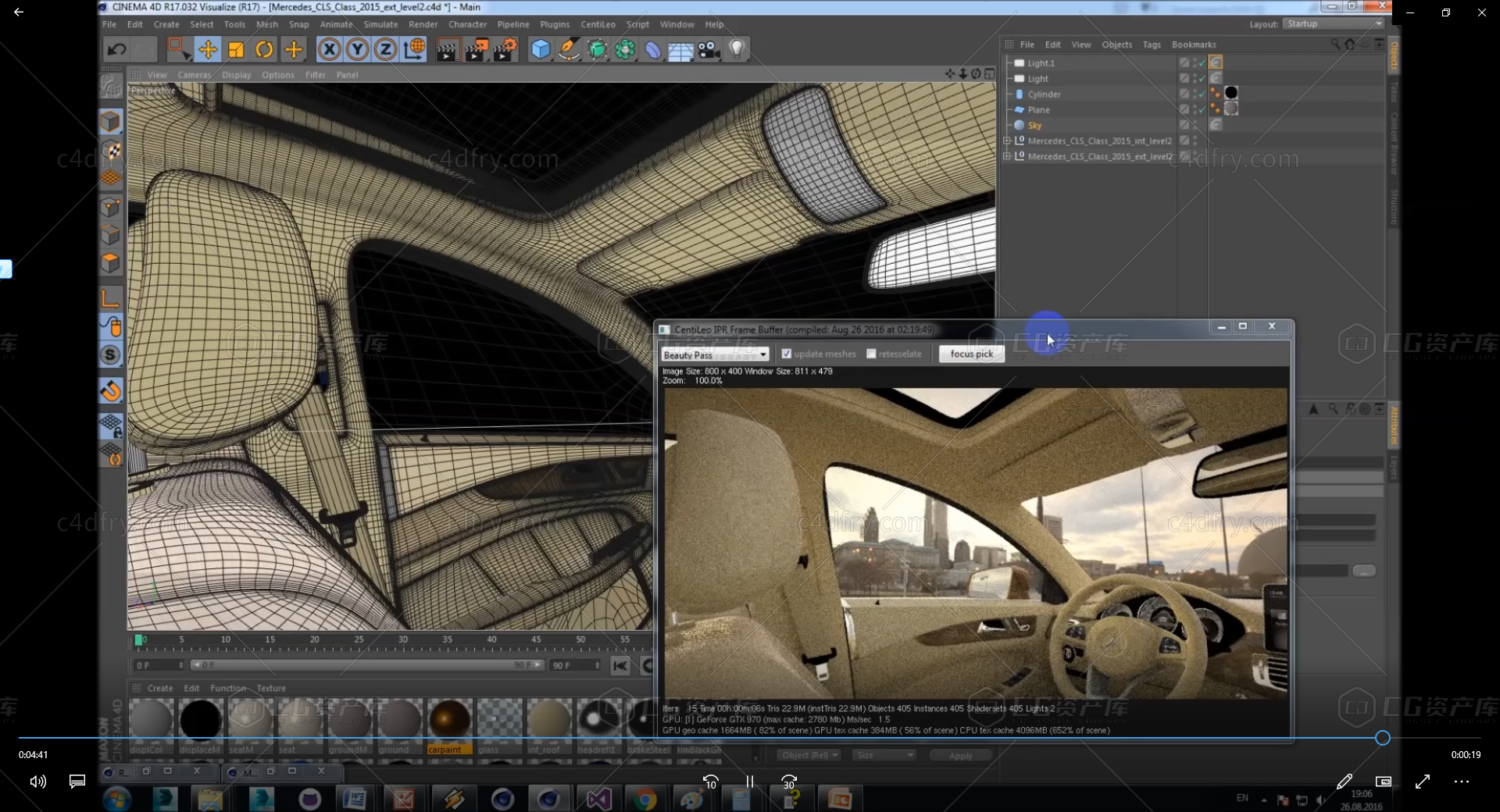Open the Beauty Pass dropdown

(x=715, y=354)
